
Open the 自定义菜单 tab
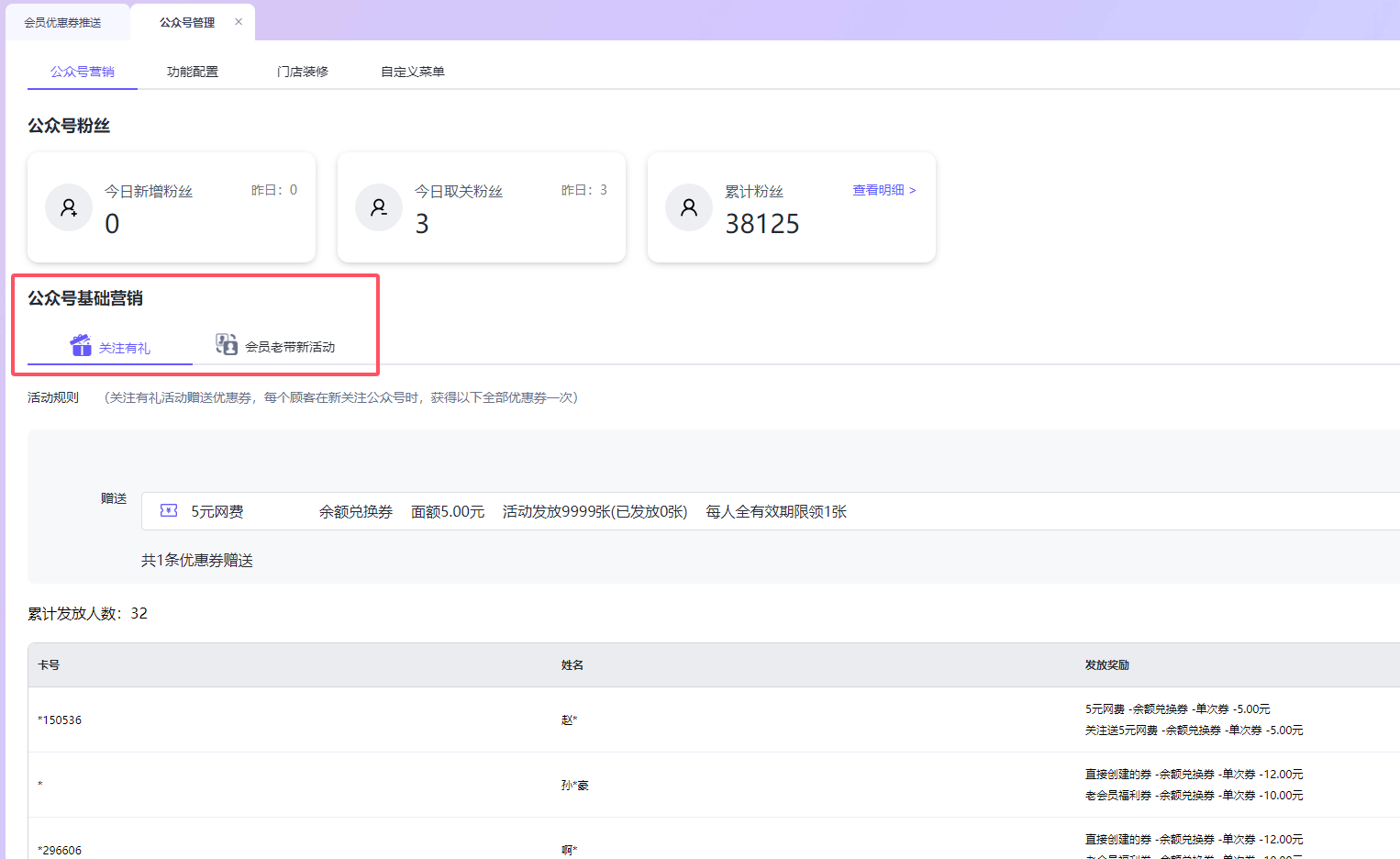tap(413, 72)
